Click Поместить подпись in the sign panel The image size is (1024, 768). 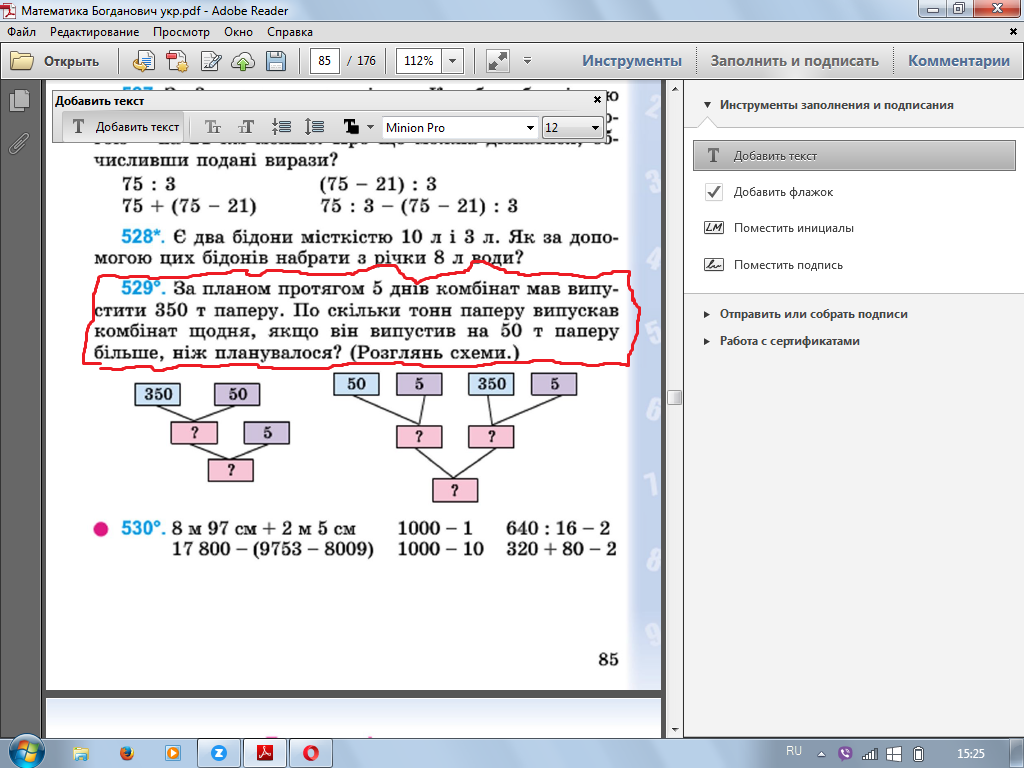pyautogui.click(x=787, y=265)
